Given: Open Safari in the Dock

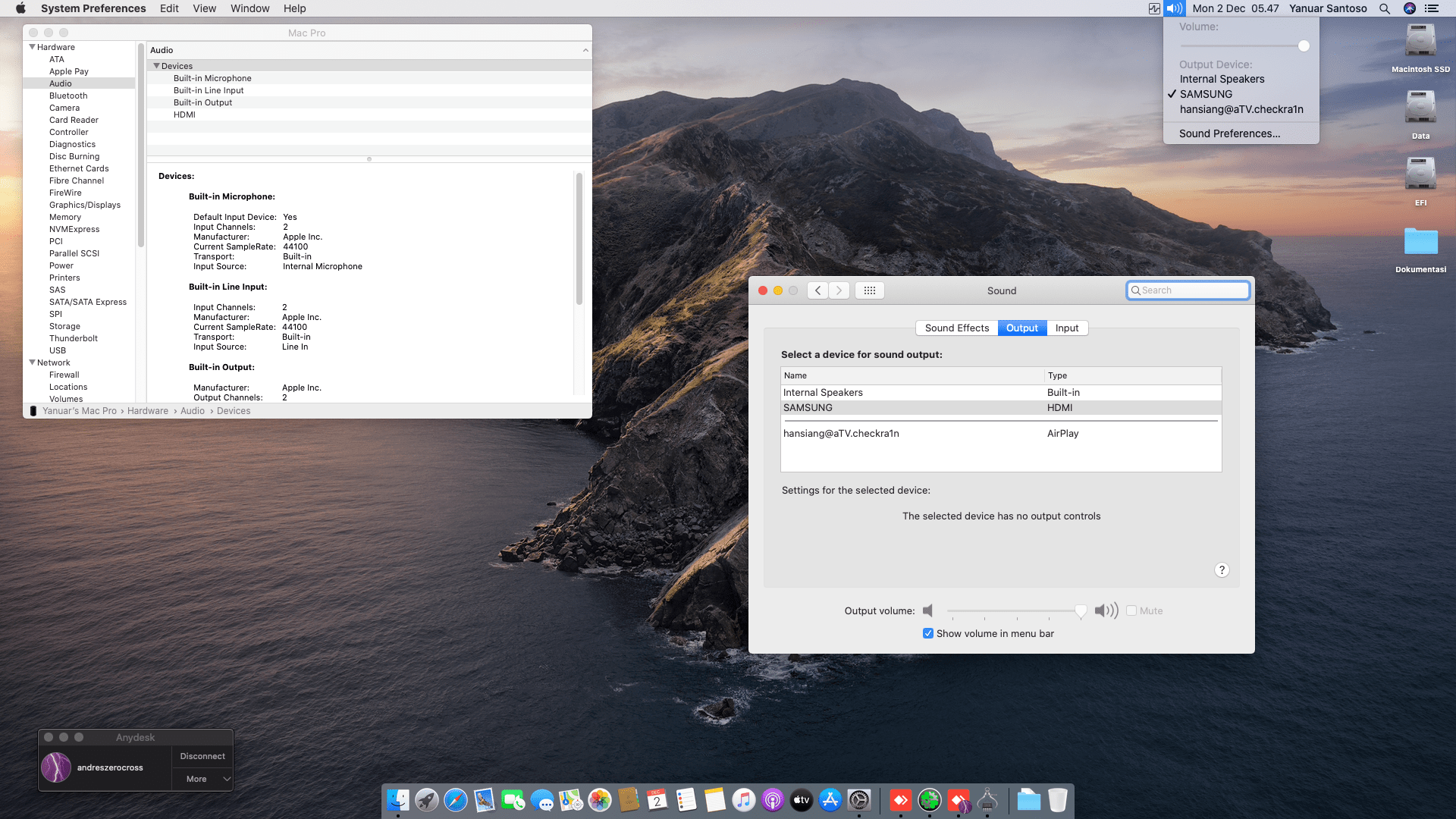Looking at the screenshot, I should pyautogui.click(x=456, y=800).
